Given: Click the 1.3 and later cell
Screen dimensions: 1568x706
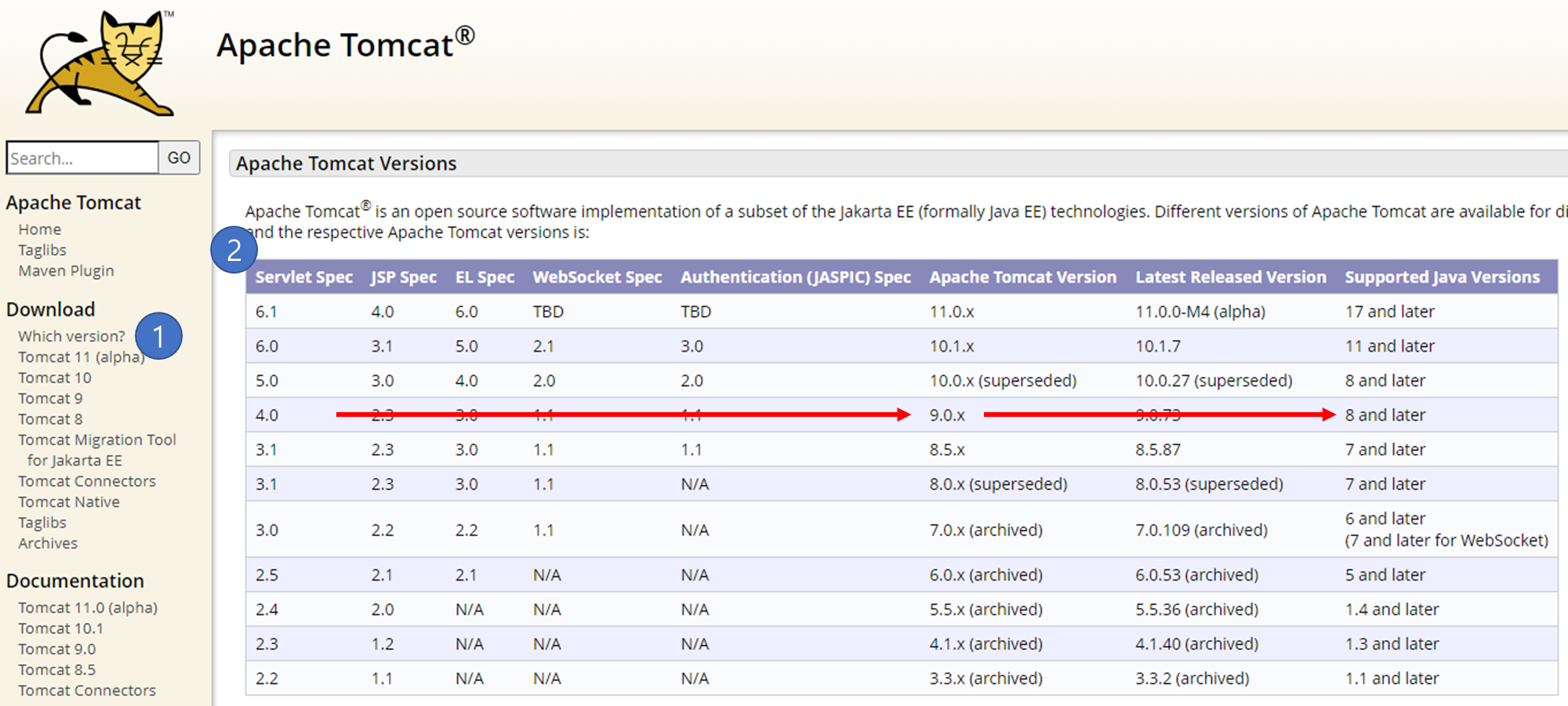Looking at the screenshot, I should [1392, 643].
